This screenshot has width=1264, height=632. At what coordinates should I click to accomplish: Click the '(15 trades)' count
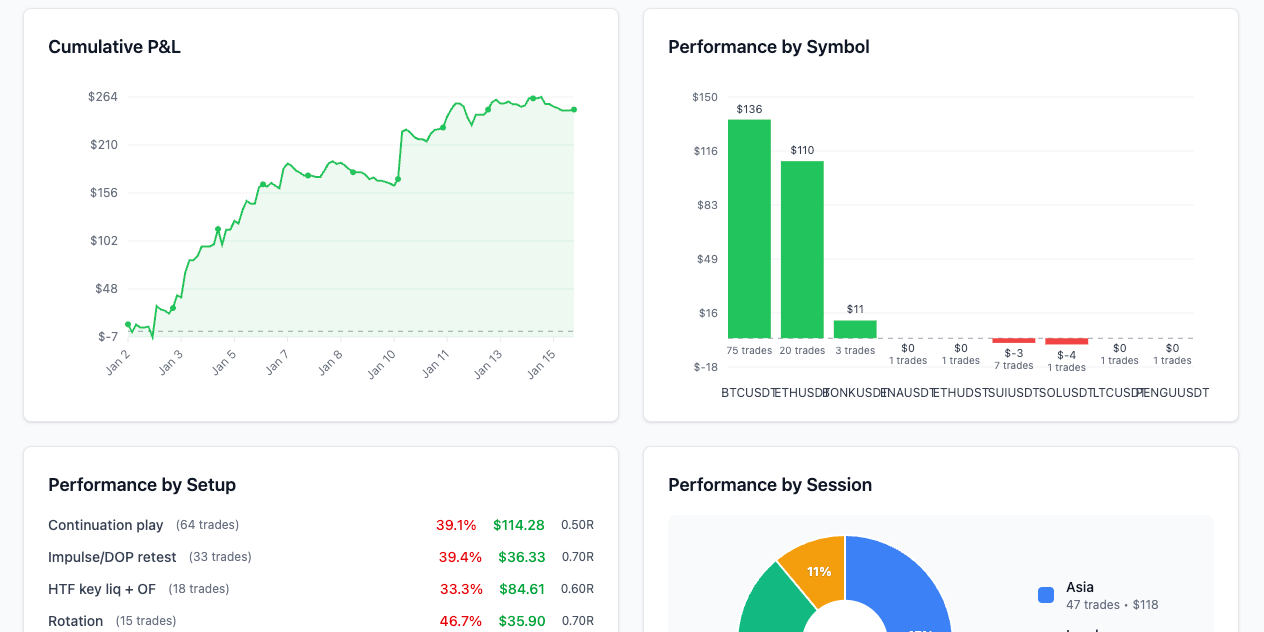coord(146,621)
